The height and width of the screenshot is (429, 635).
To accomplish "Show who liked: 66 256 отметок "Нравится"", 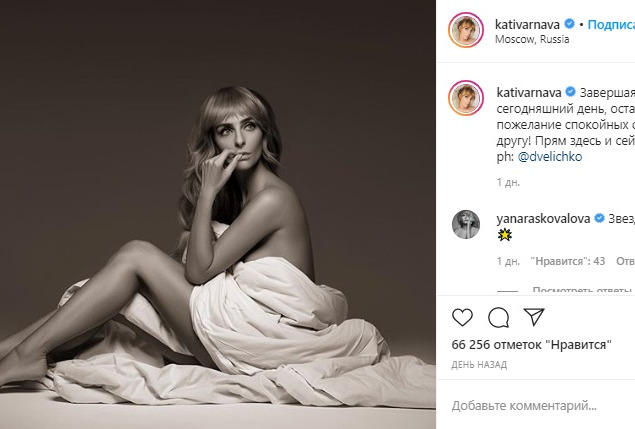I will pyautogui.click(x=530, y=343).
